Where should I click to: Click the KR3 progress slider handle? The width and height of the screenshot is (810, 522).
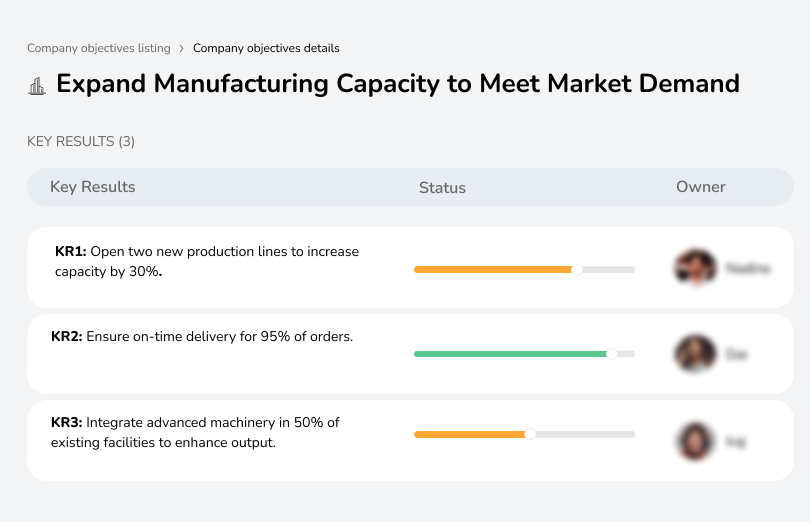point(530,434)
